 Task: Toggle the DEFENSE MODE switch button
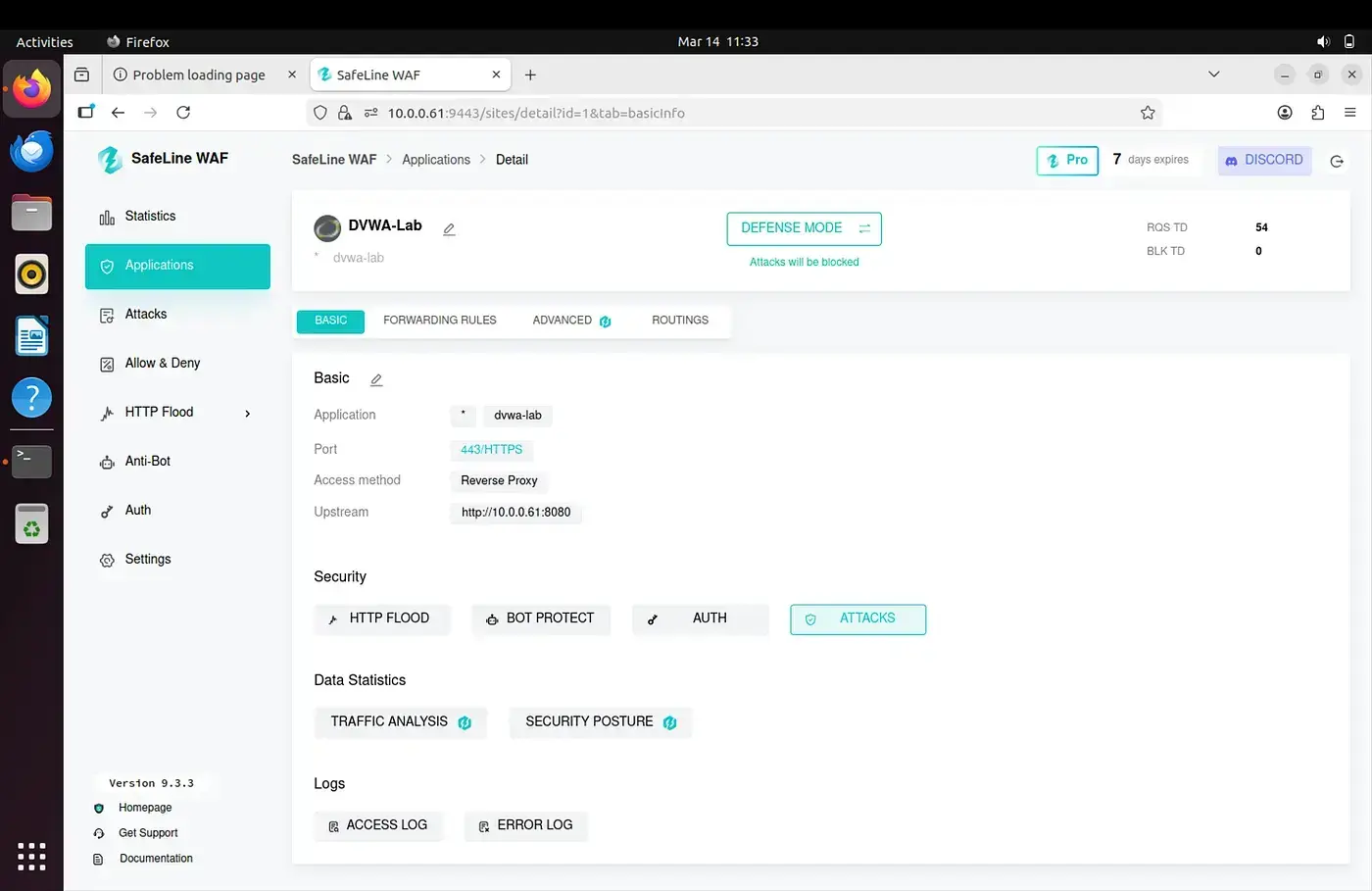point(804,228)
